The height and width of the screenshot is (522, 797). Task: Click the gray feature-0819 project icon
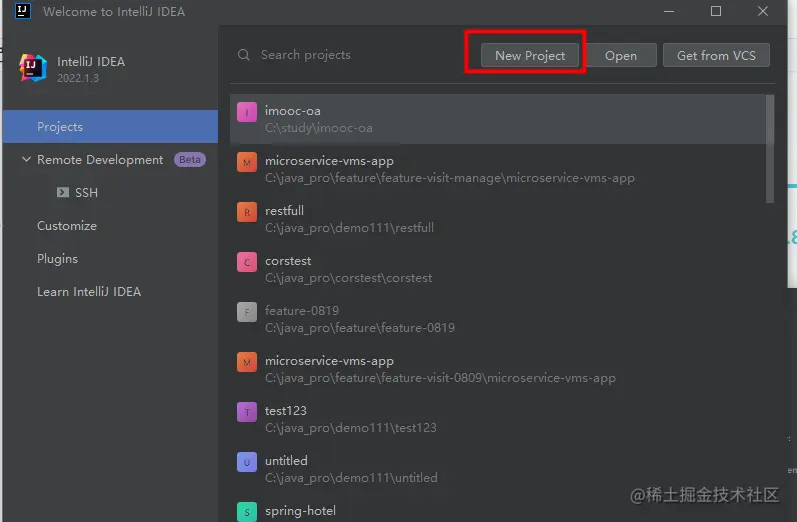coord(247,312)
